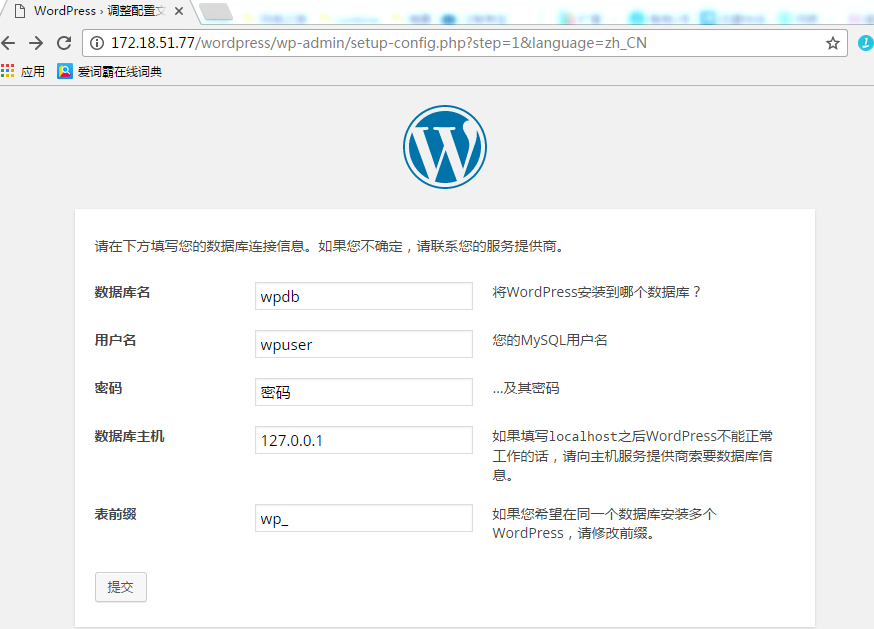The width and height of the screenshot is (874, 629).
Task: Click the 请在下方填写 intro sentence
Action: tap(330, 246)
